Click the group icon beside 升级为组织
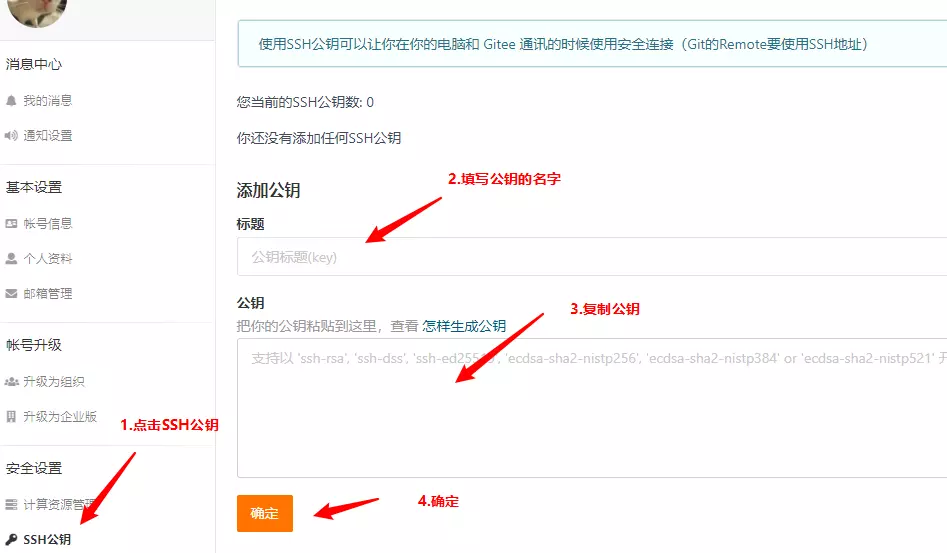 coord(11,382)
